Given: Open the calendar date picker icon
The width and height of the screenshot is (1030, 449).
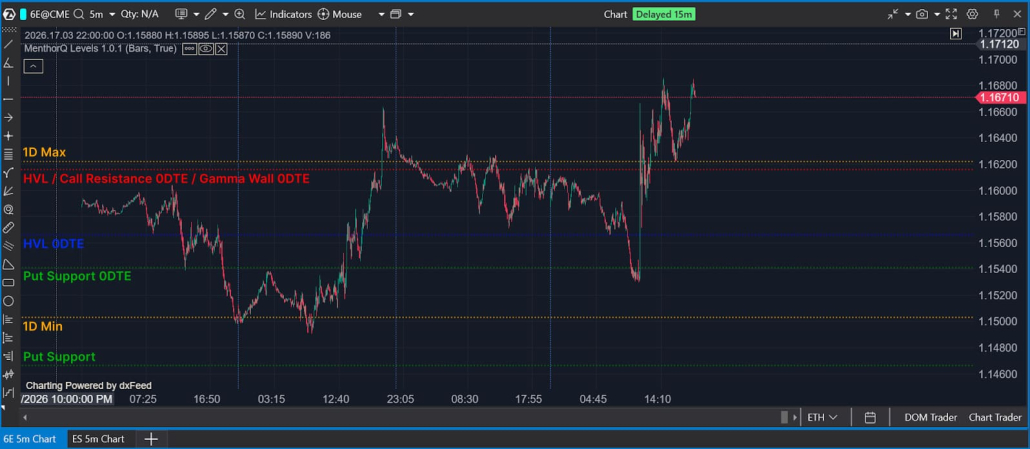Looking at the screenshot, I should tap(870, 417).
